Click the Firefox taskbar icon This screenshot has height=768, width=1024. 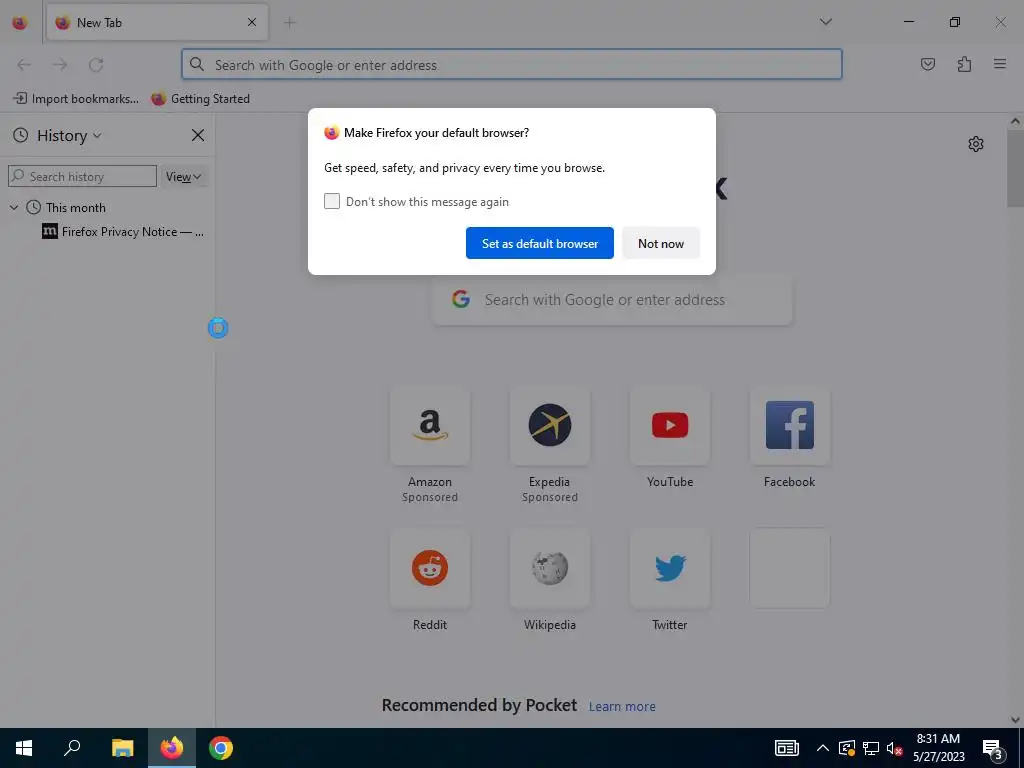172,748
